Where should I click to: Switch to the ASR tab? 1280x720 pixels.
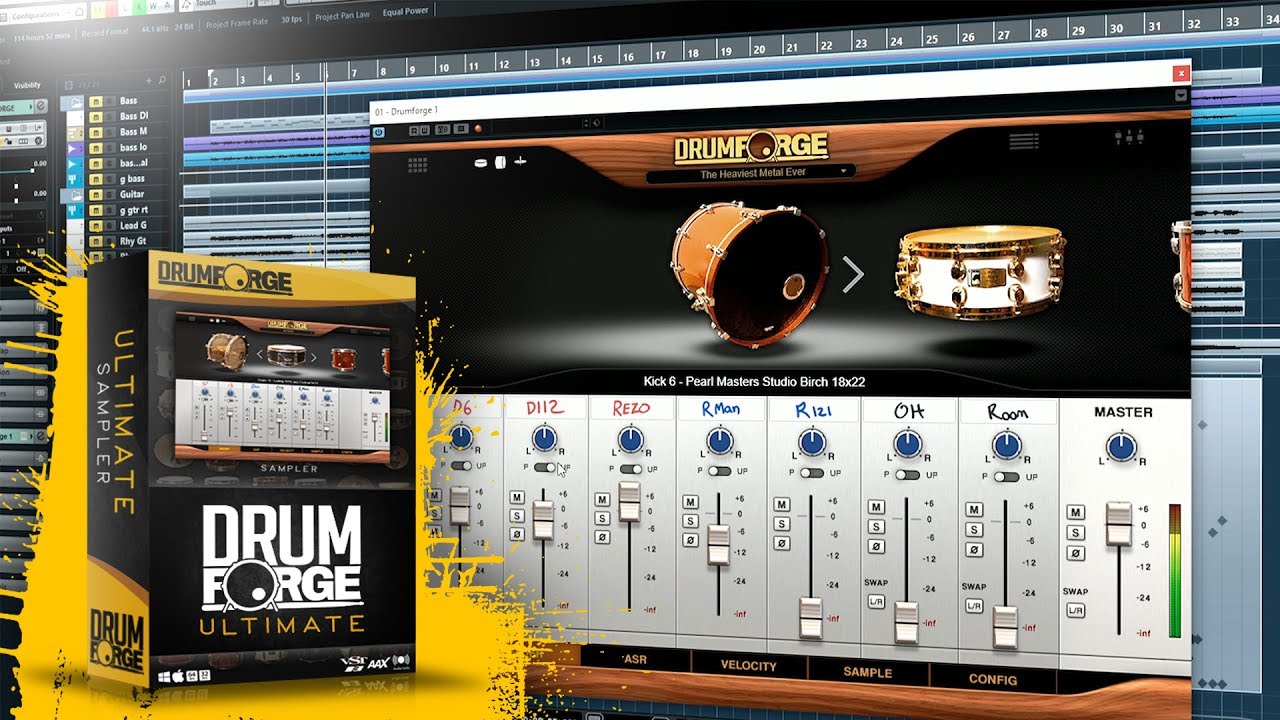coord(634,661)
